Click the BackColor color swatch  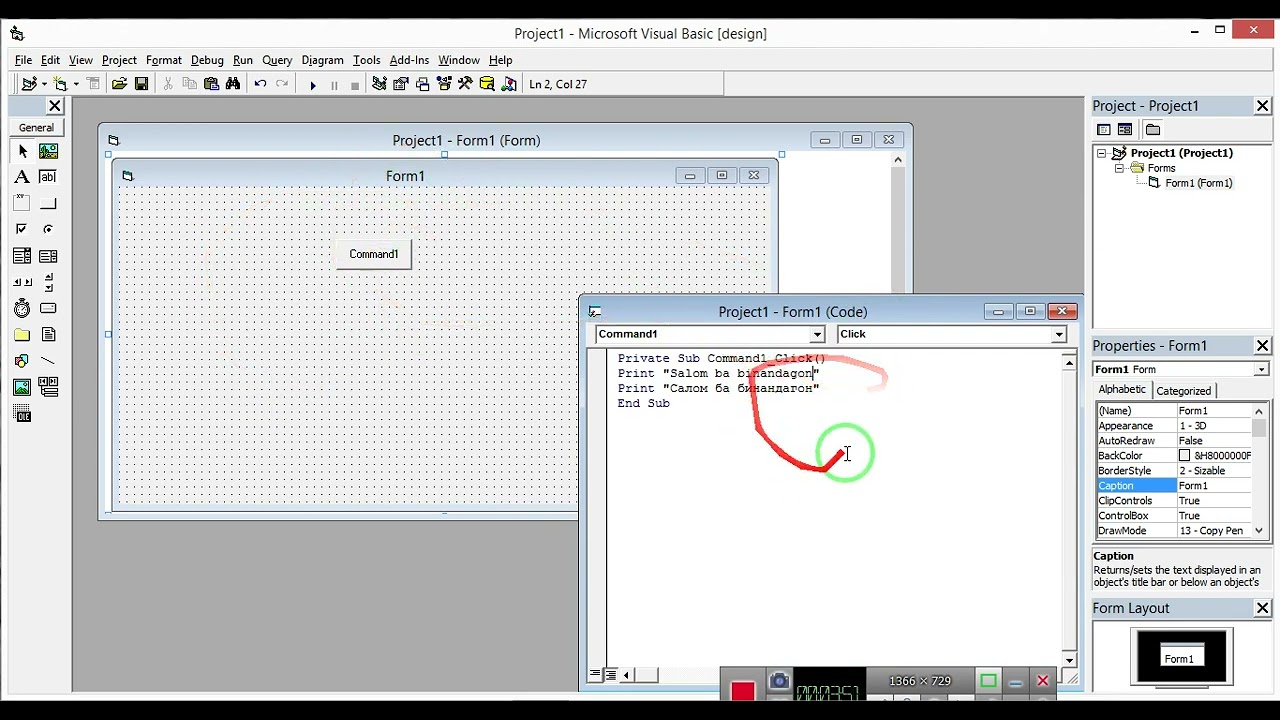tap(1185, 456)
